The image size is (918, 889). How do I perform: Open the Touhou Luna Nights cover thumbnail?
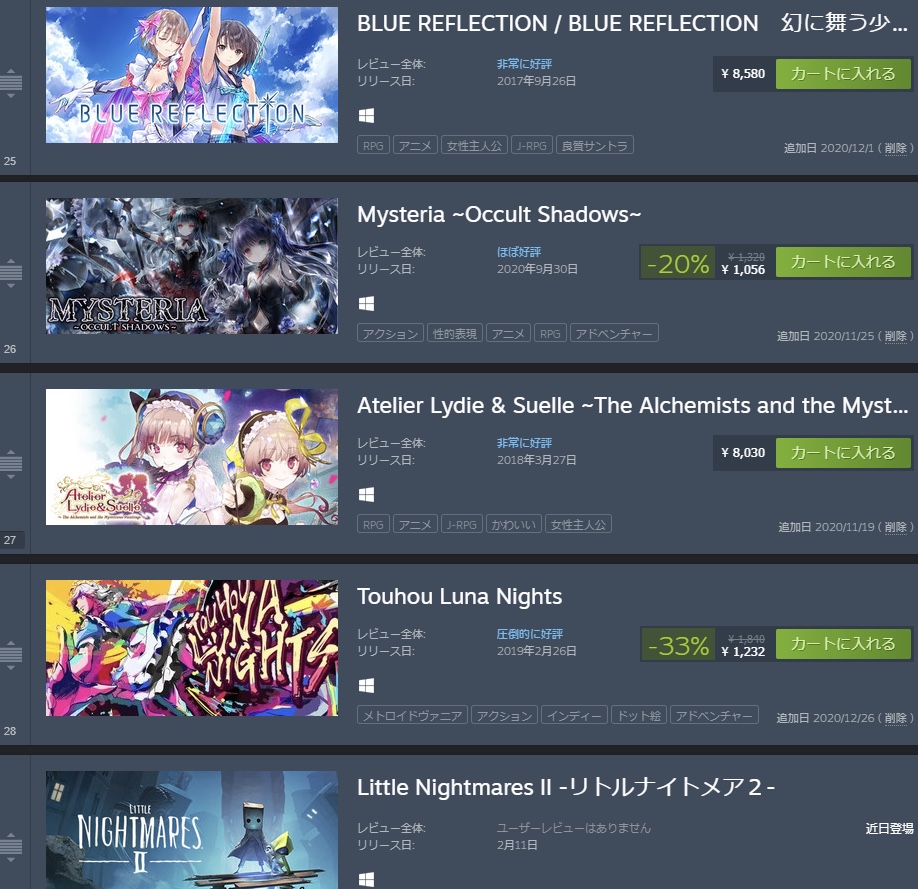pyautogui.click(x=192, y=648)
